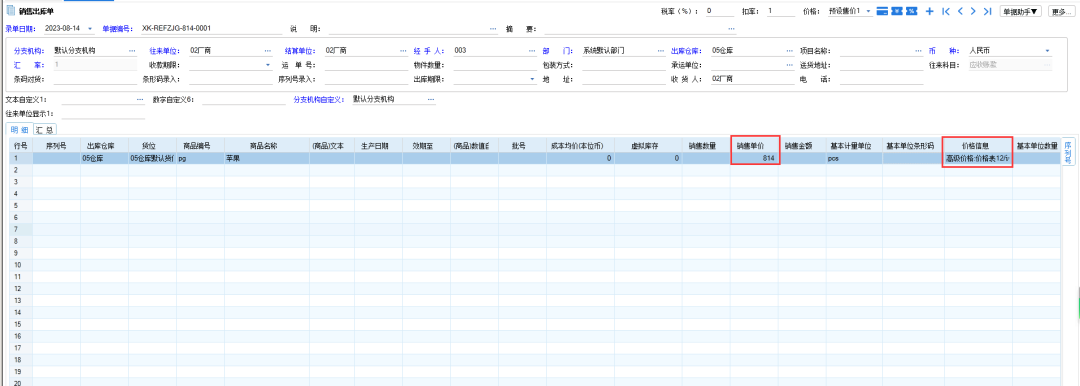The height and width of the screenshot is (386, 1080).
Task: Open the 收款期限 dropdown arrow
Action: coord(268,65)
